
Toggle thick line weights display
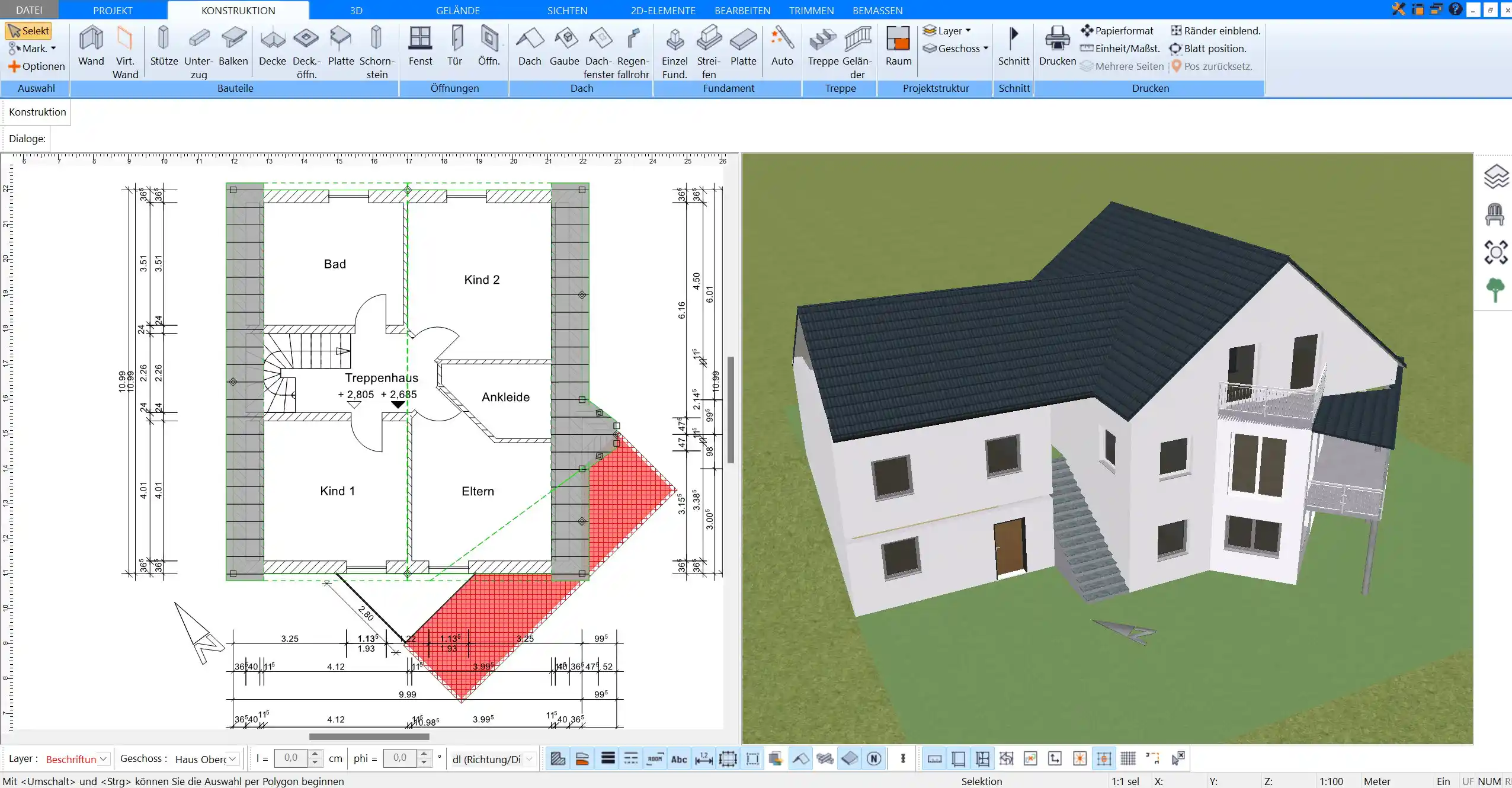(608, 758)
